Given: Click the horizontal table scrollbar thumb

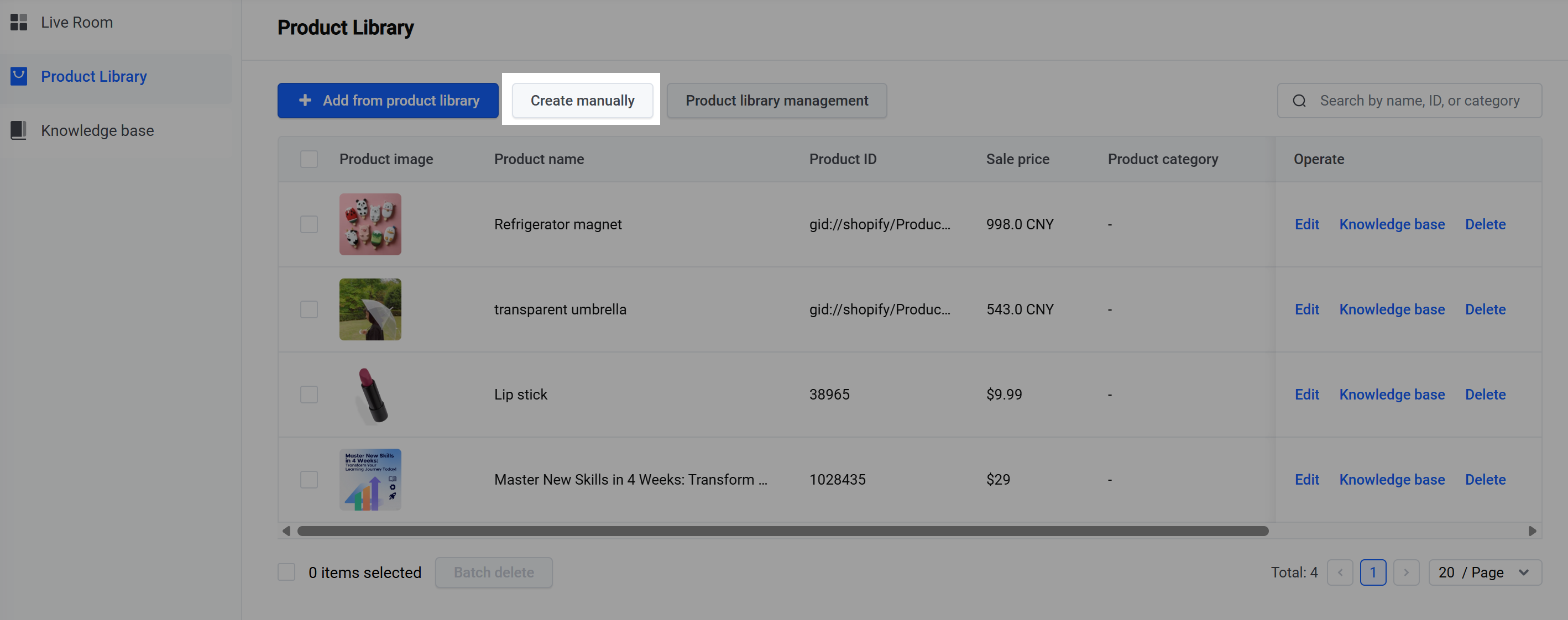Looking at the screenshot, I should [x=783, y=530].
